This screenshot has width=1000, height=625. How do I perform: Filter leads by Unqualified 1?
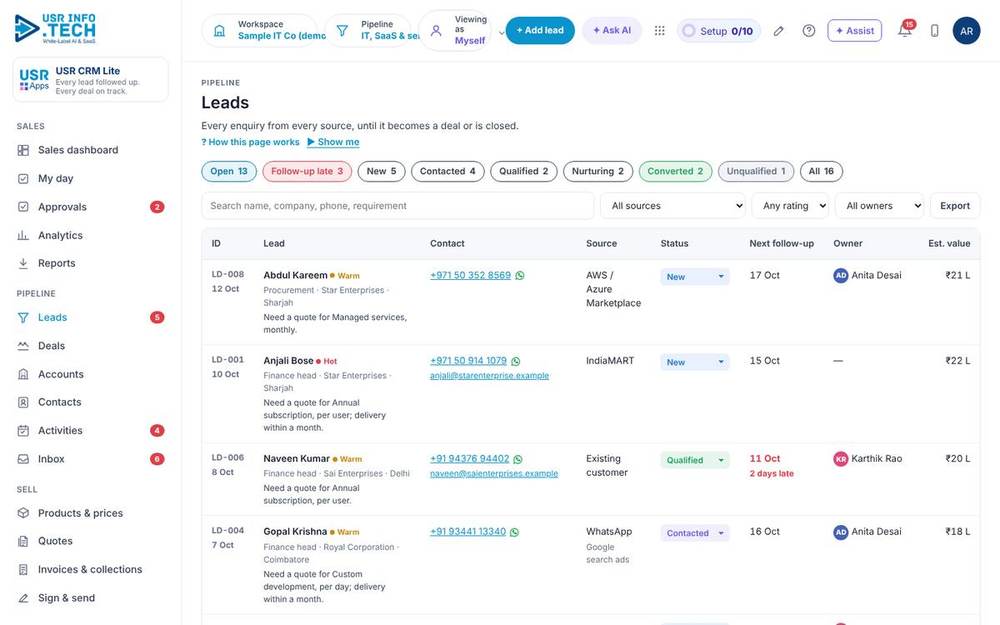tap(756, 171)
